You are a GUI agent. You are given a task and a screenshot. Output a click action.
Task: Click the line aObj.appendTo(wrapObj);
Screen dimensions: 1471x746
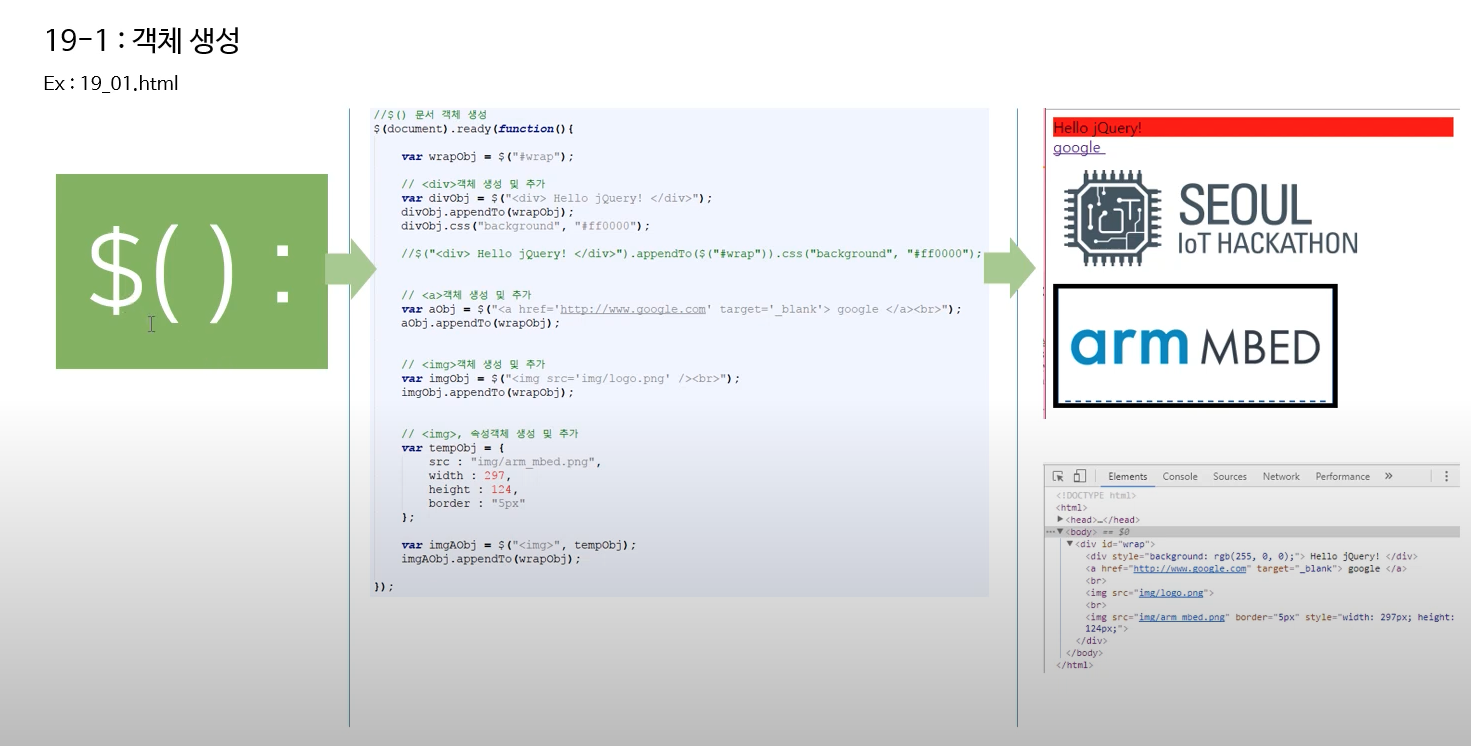481,323
